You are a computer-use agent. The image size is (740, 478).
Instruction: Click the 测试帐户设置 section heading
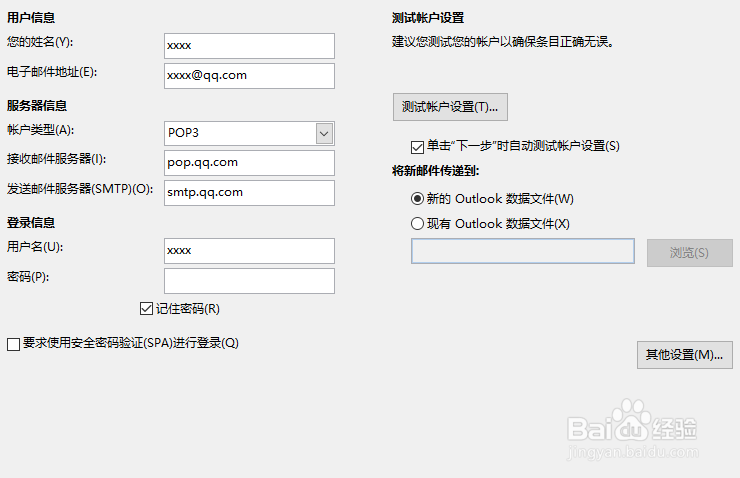pos(428,18)
